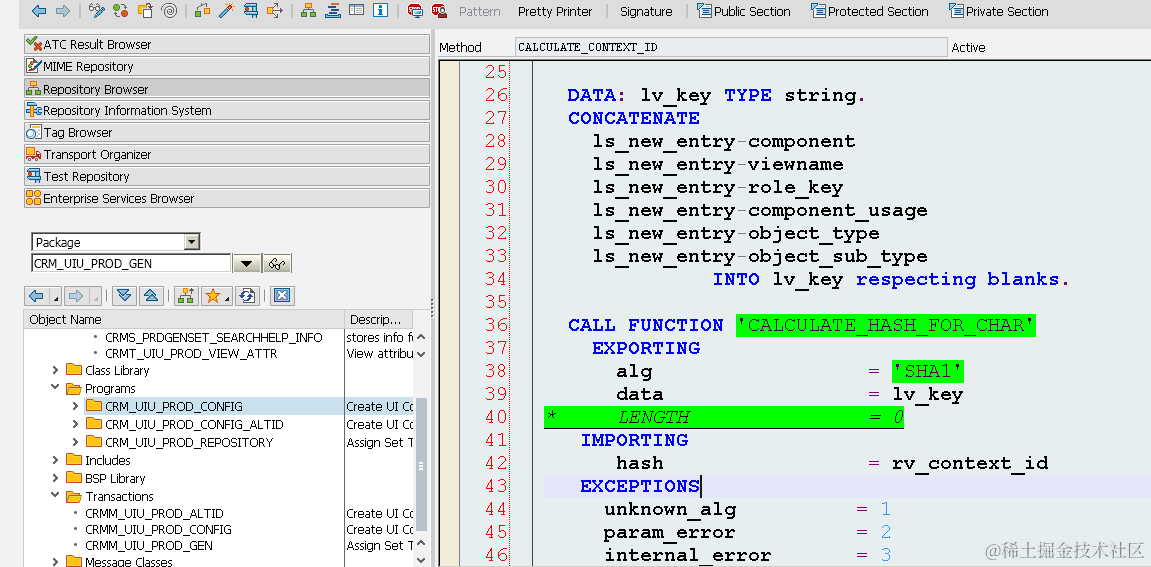Close object browser with X icon
1151x567 pixels.
283,295
